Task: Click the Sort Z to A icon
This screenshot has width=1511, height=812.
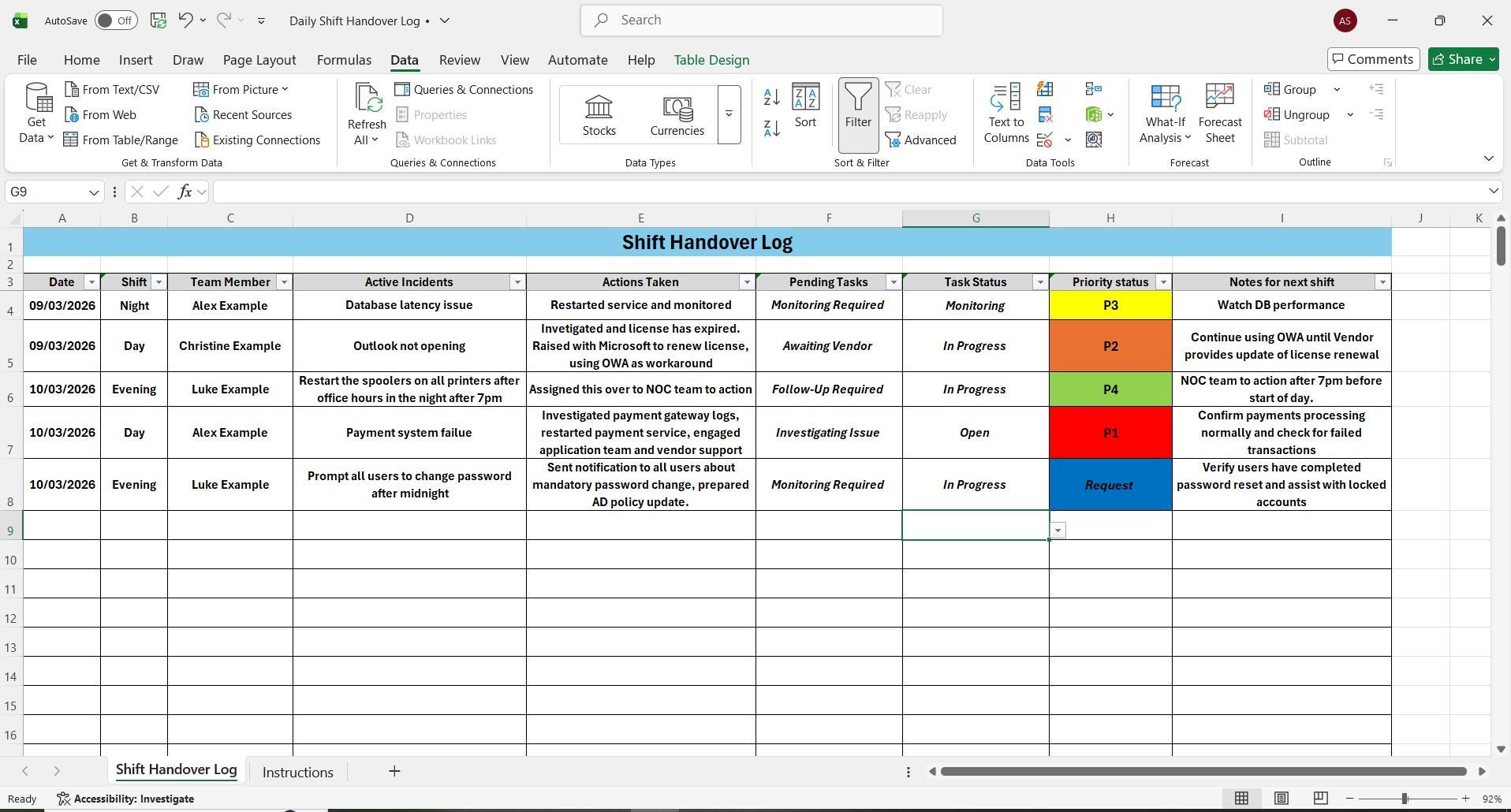Action: tap(772, 128)
